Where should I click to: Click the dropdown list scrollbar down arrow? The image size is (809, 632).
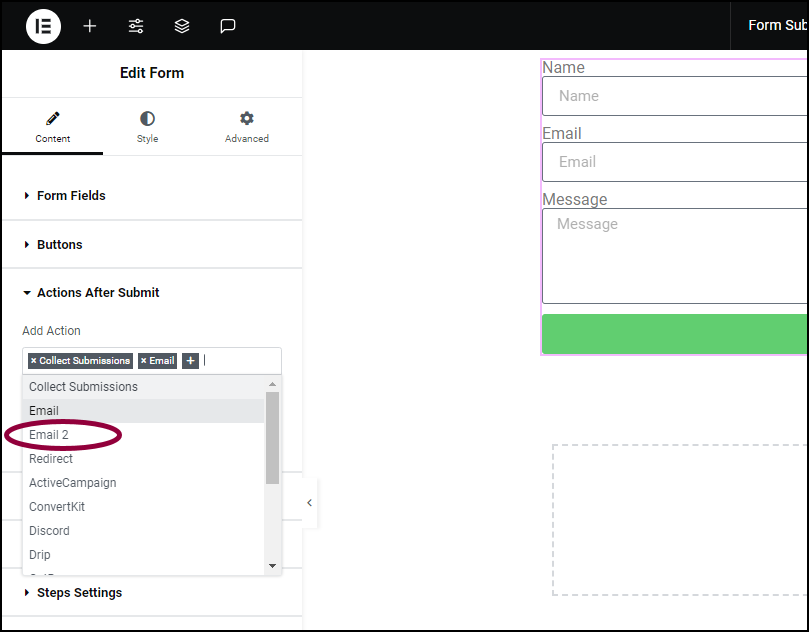(x=272, y=566)
